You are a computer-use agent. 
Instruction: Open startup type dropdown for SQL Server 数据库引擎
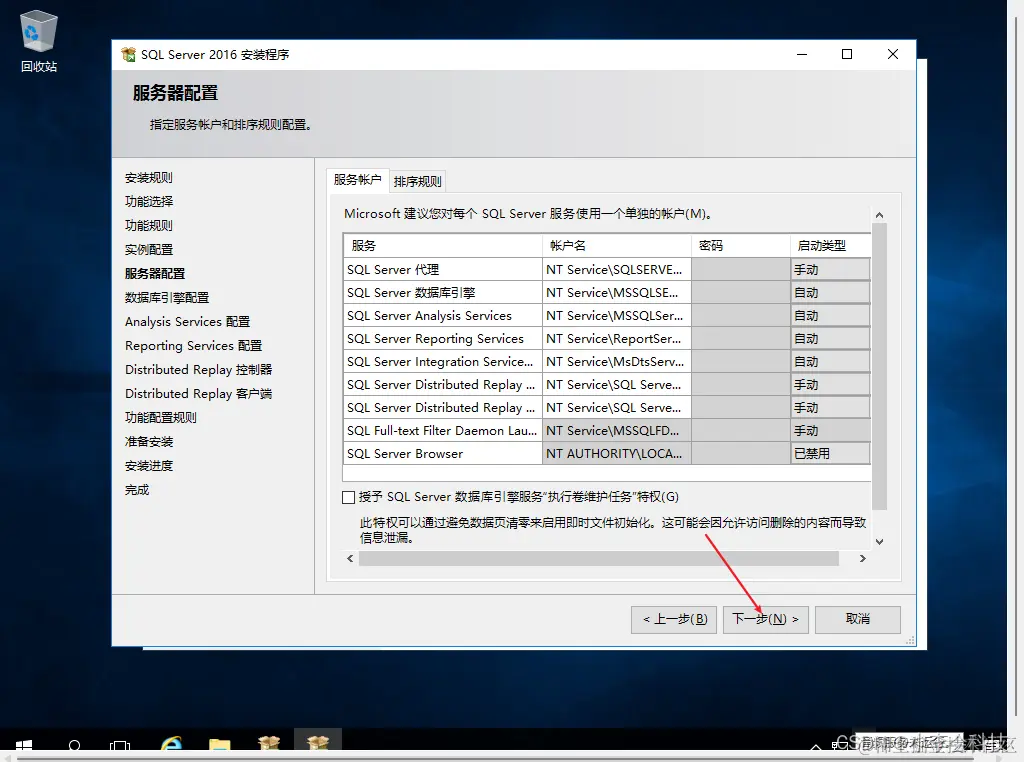[830, 293]
